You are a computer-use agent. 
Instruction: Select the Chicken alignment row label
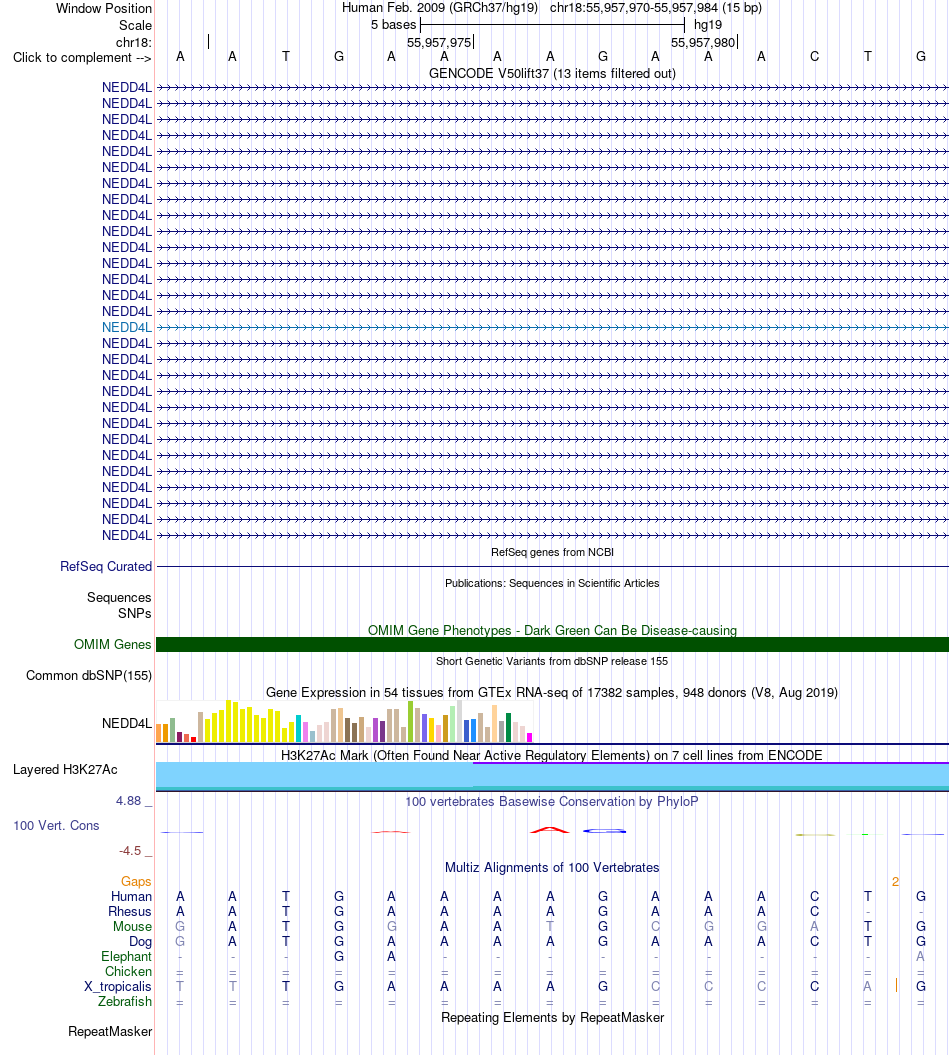pyautogui.click(x=129, y=972)
